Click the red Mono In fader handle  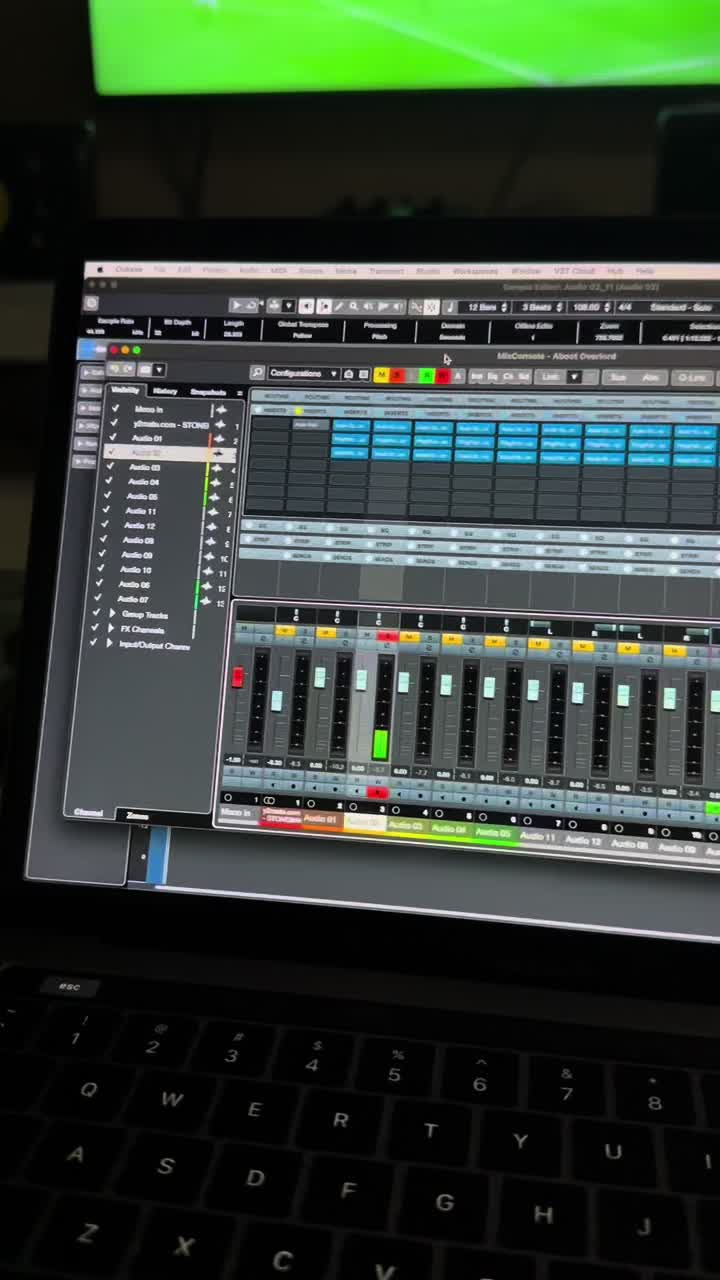[238, 677]
